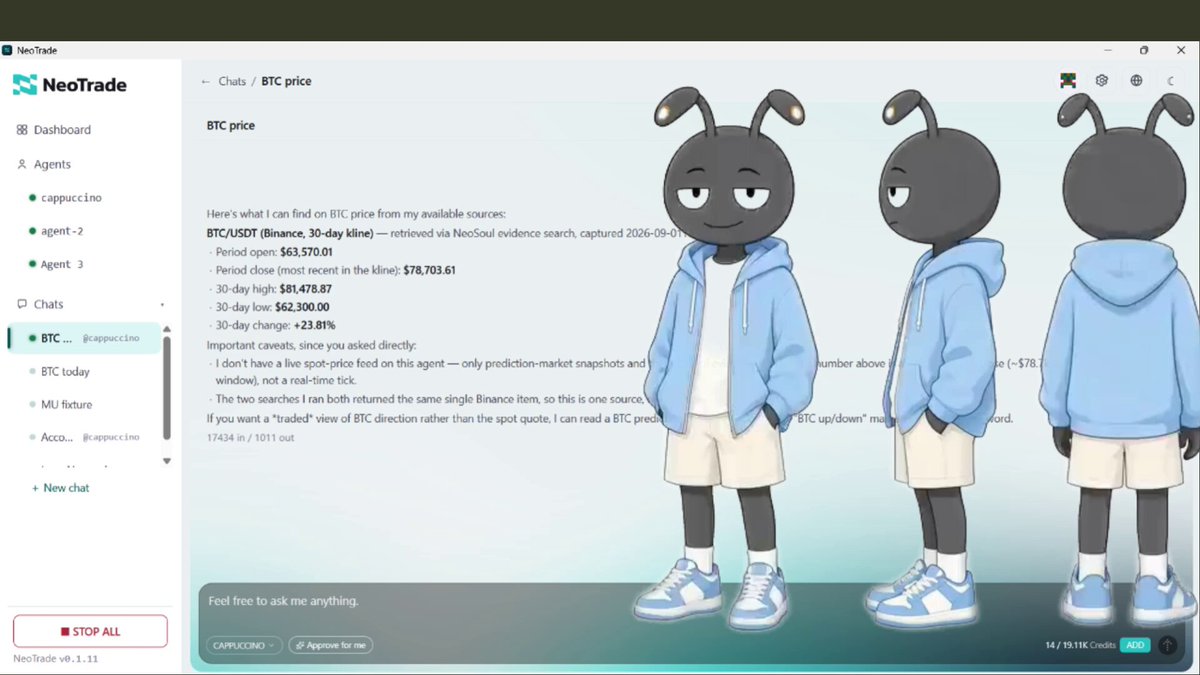The image size is (1200, 675).
Task: Click the '14 / 19.11K Credits' text
Action: 1080,645
